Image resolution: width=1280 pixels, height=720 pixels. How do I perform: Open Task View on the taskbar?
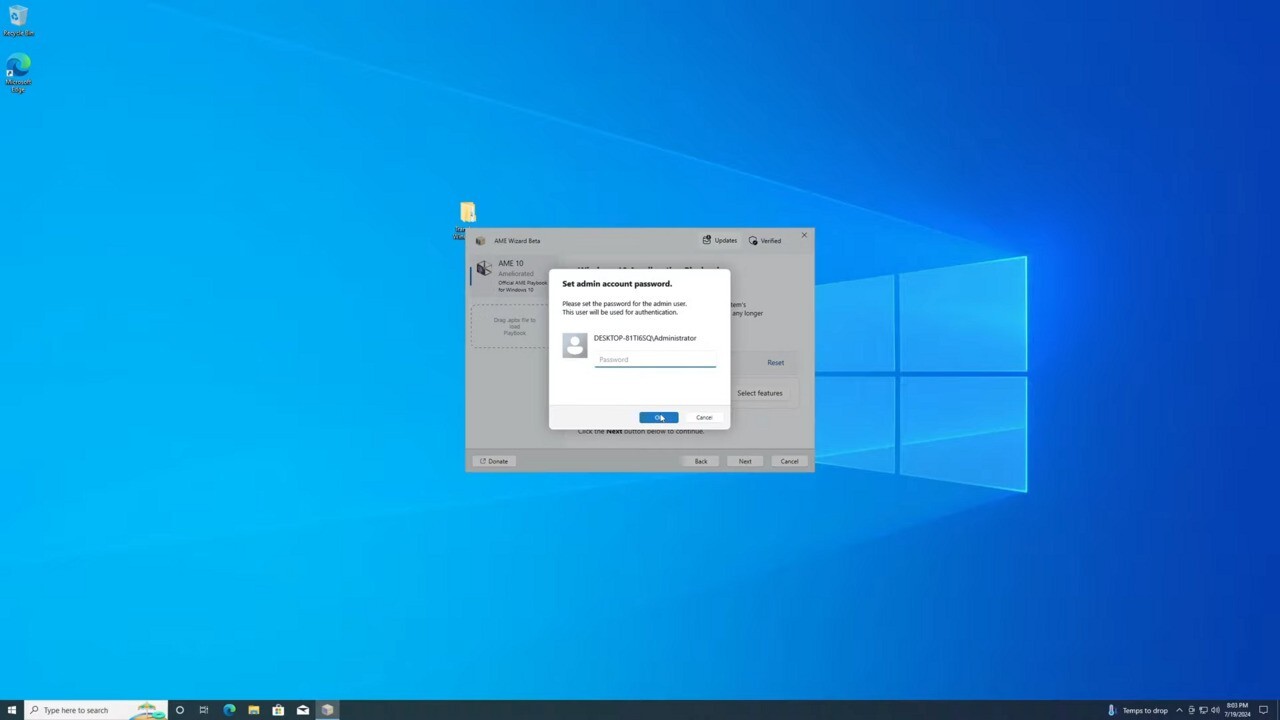[x=204, y=710]
